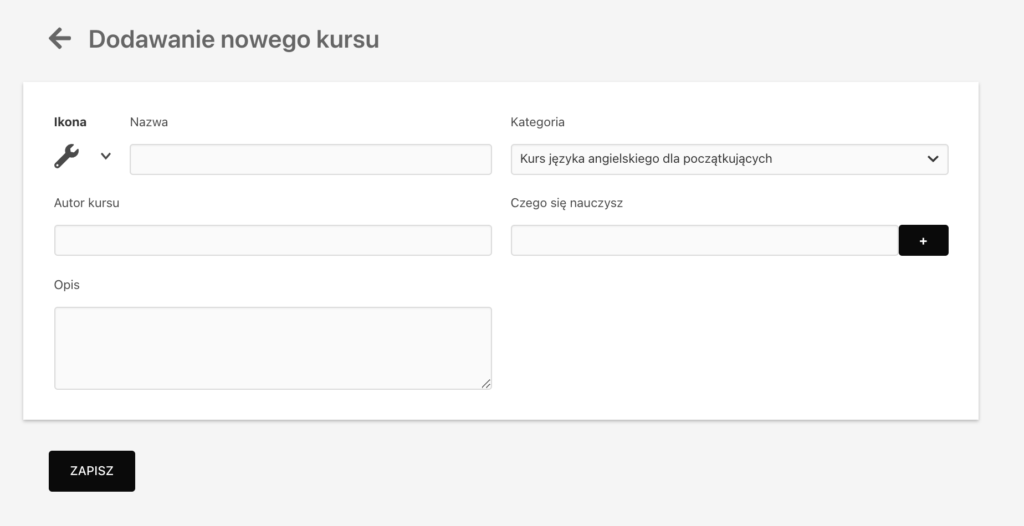Click the Opis textarea resize handle
Screen dimensions: 1024x526
pos(486,384)
